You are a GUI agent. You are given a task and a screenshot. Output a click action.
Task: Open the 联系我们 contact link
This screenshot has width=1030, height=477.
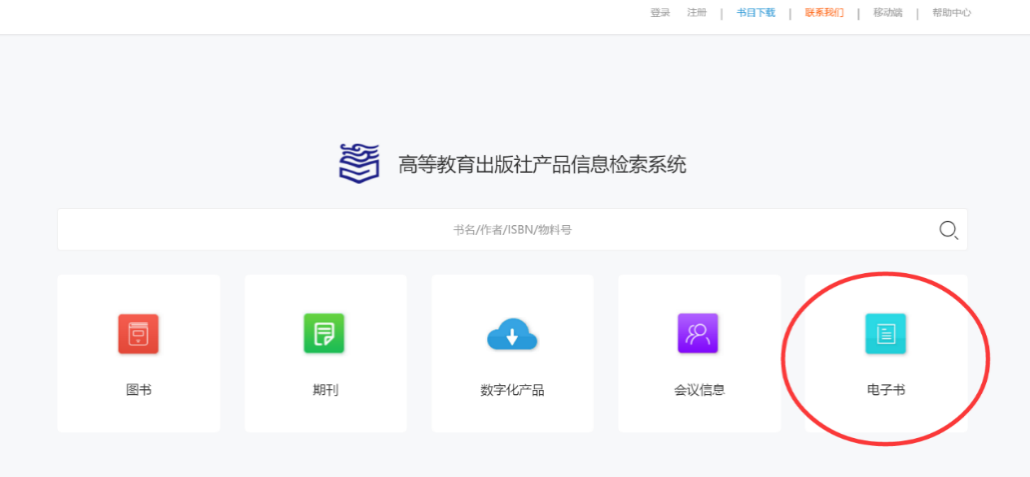point(824,13)
